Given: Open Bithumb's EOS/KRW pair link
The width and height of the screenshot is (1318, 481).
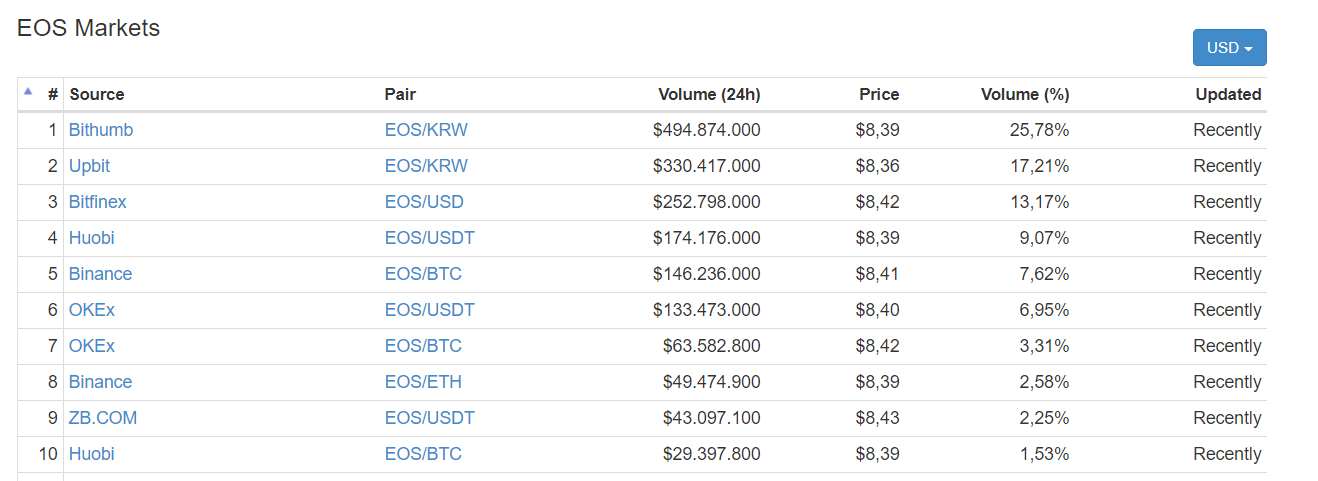Looking at the screenshot, I should [426, 130].
